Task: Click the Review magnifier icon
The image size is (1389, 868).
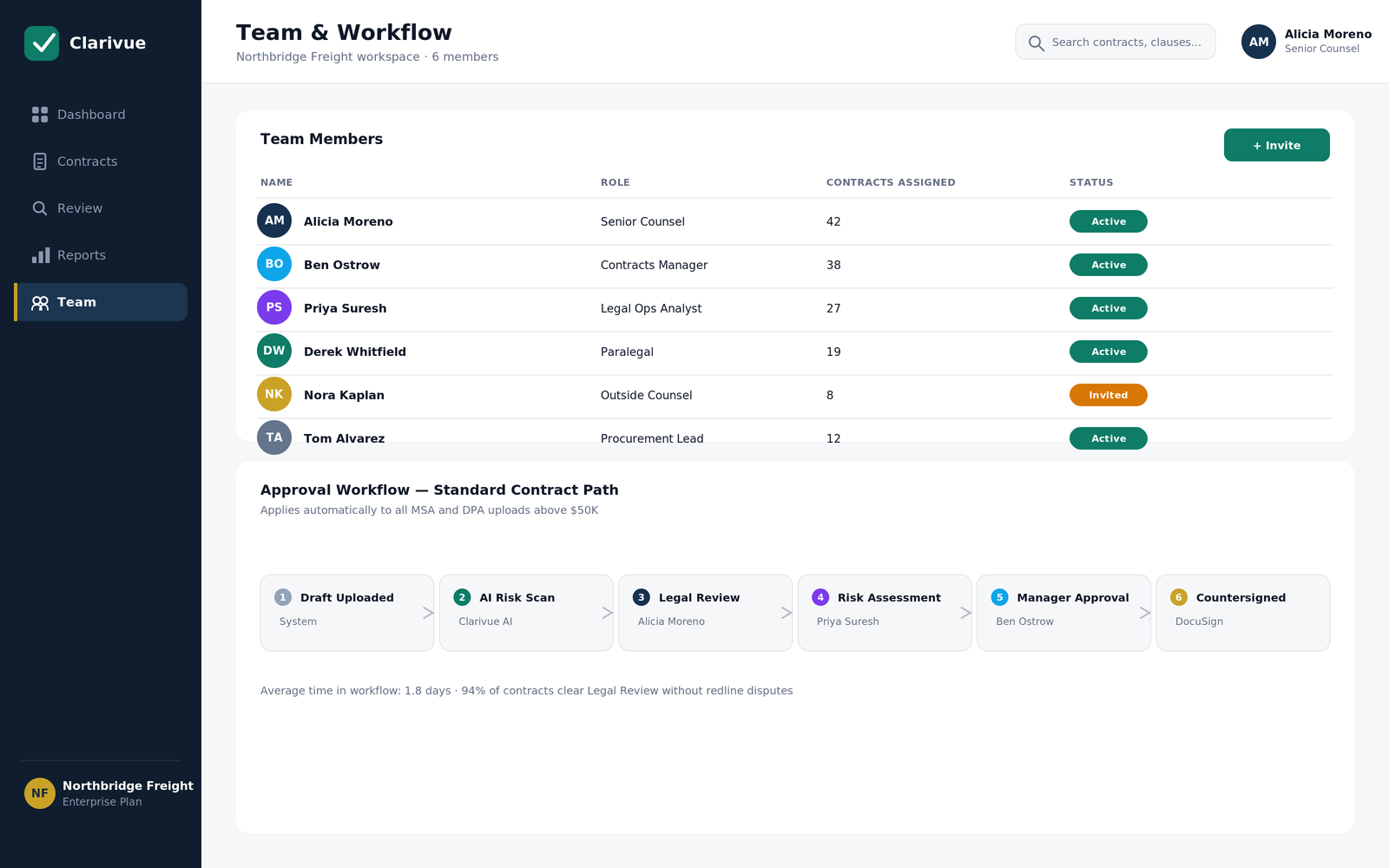Action: pyautogui.click(x=40, y=208)
